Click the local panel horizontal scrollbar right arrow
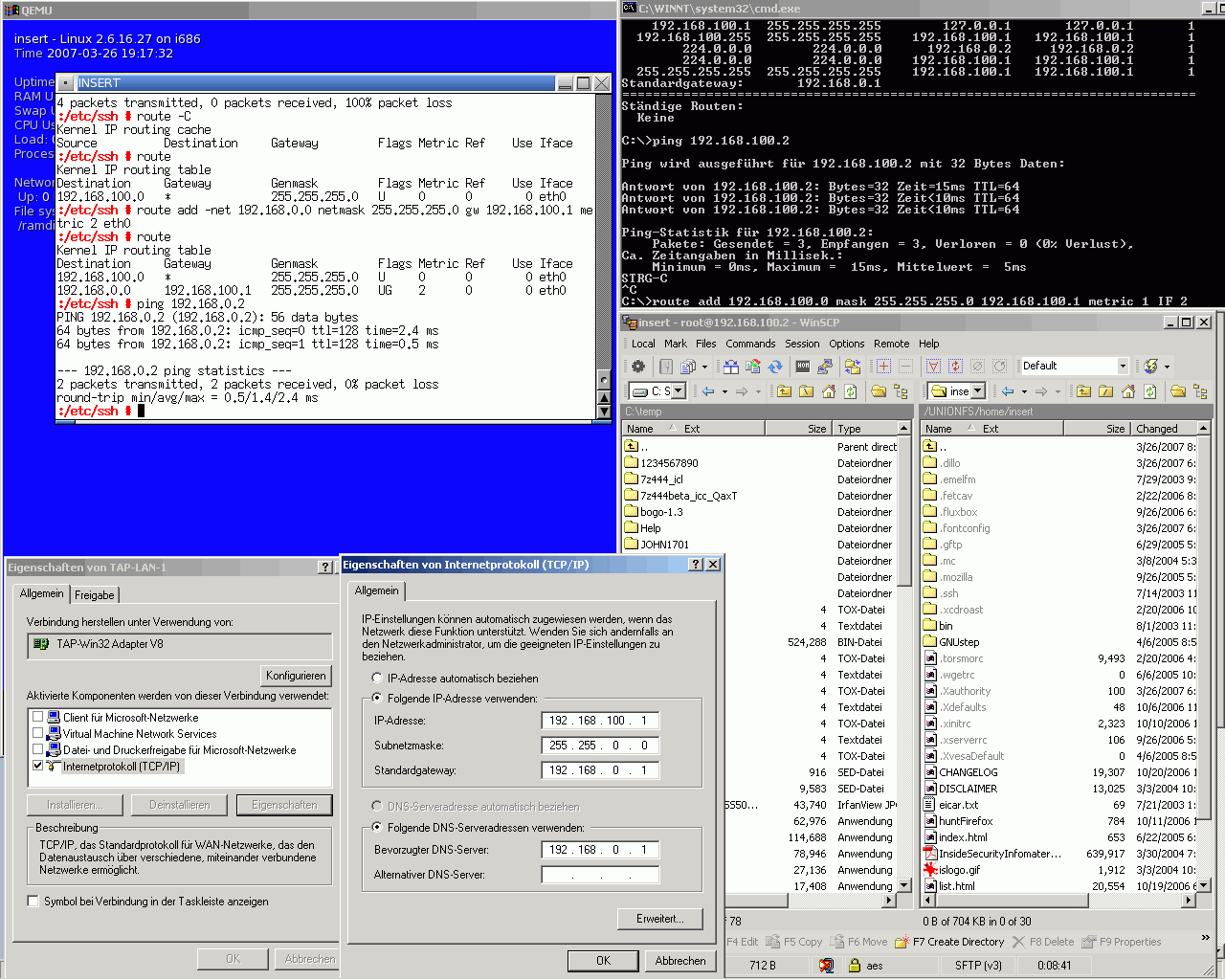 tap(889, 900)
